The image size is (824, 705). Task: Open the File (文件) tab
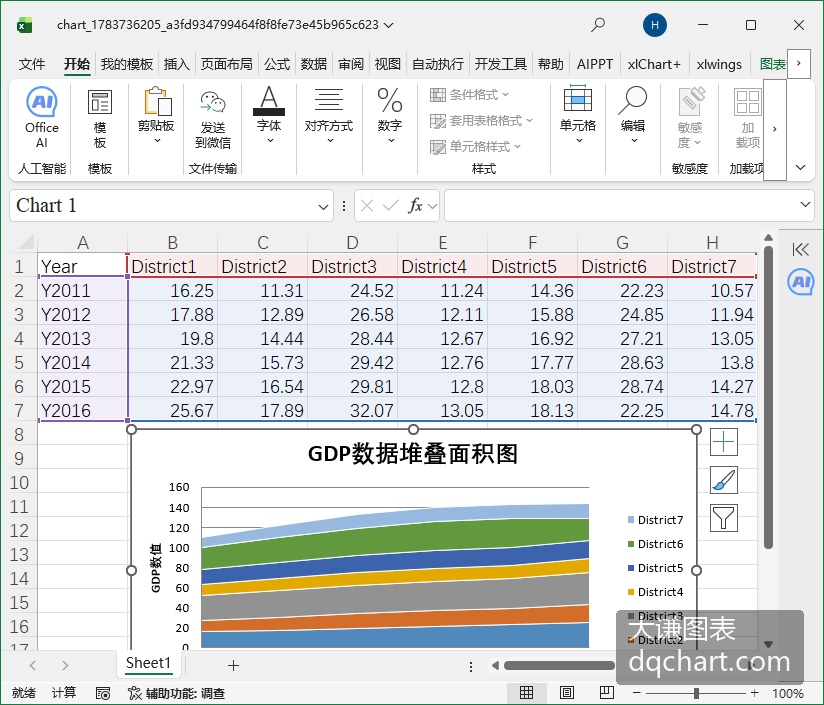click(32, 64)
